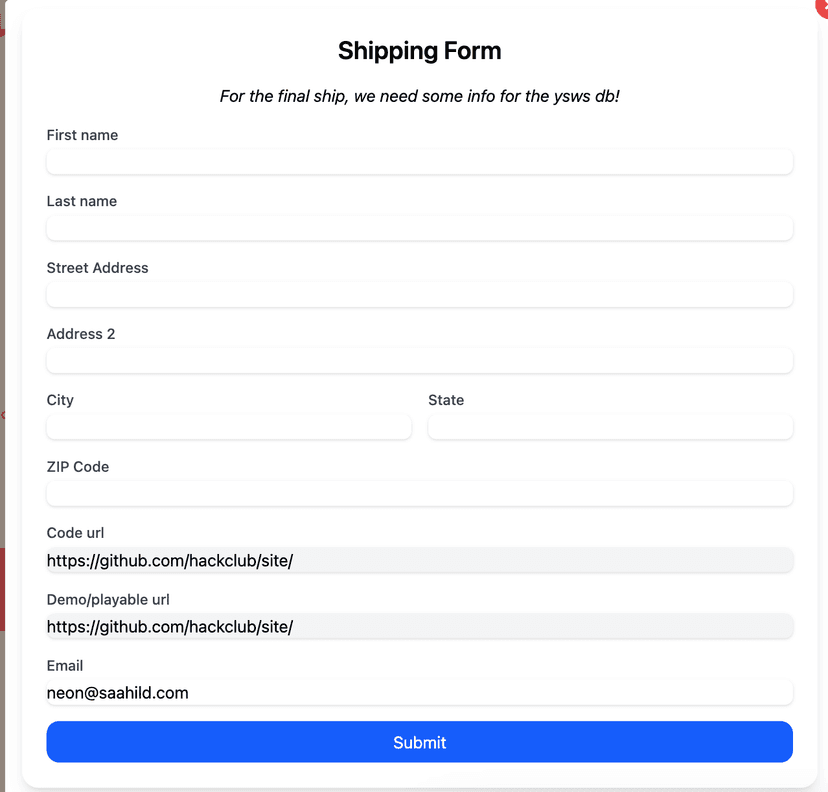The height and width of the screenshot is (792, 828).
Task: Click the "Demo/playable url" label
Action: tap(108, 600)
